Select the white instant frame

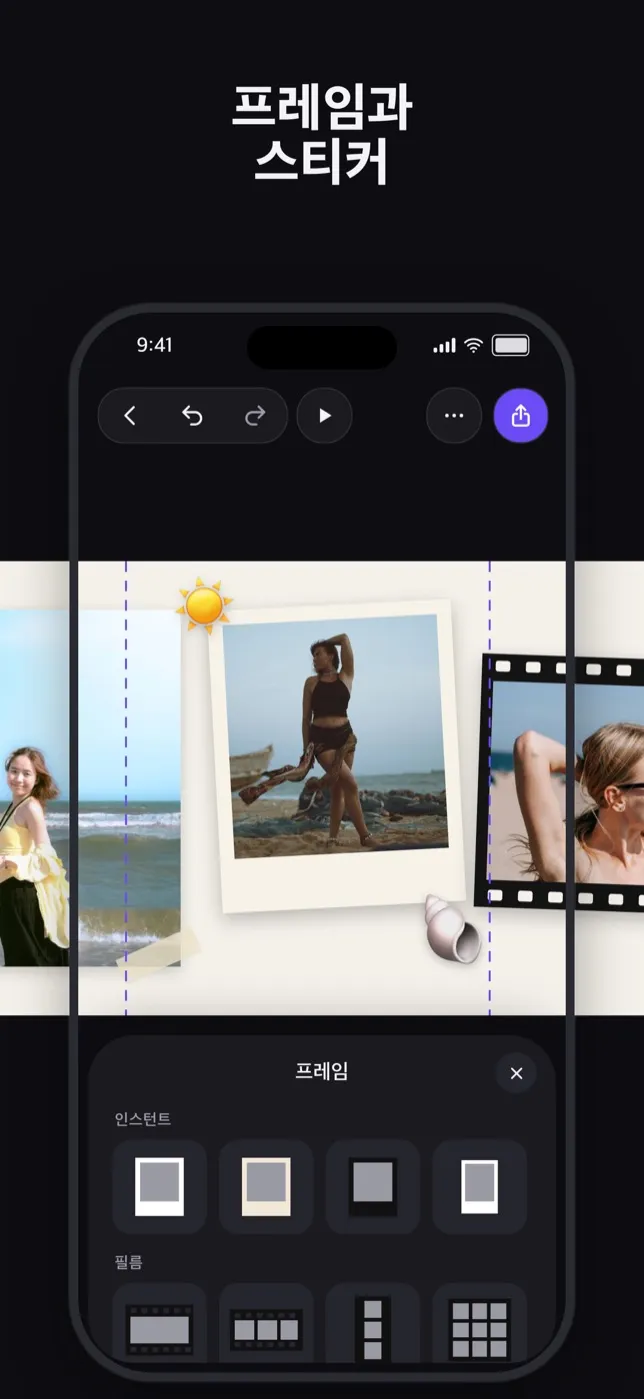(x=160, y=1186)
